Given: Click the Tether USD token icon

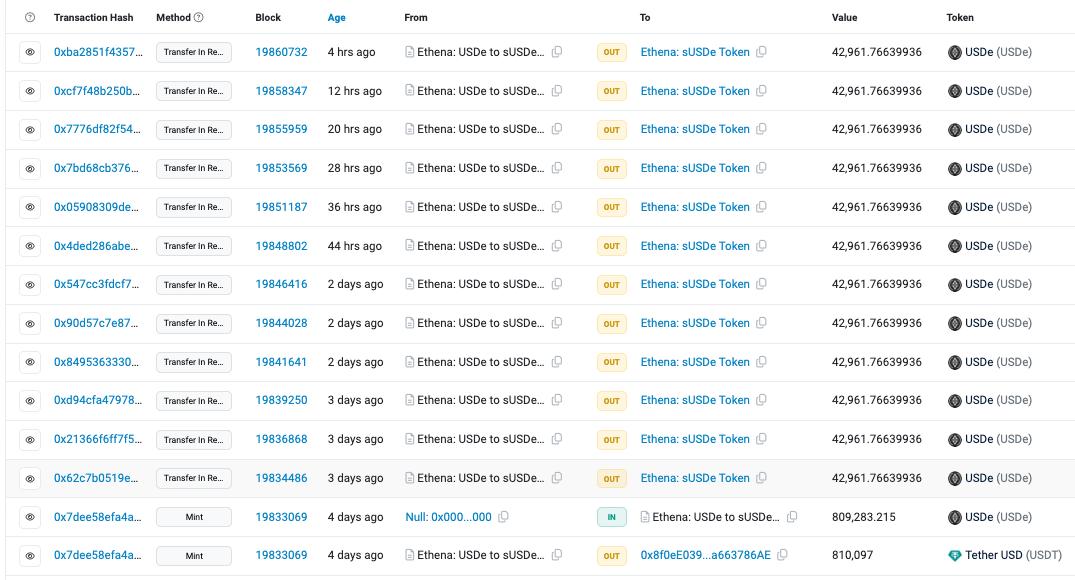Looking at the screenshot, I should click(954, 556).
